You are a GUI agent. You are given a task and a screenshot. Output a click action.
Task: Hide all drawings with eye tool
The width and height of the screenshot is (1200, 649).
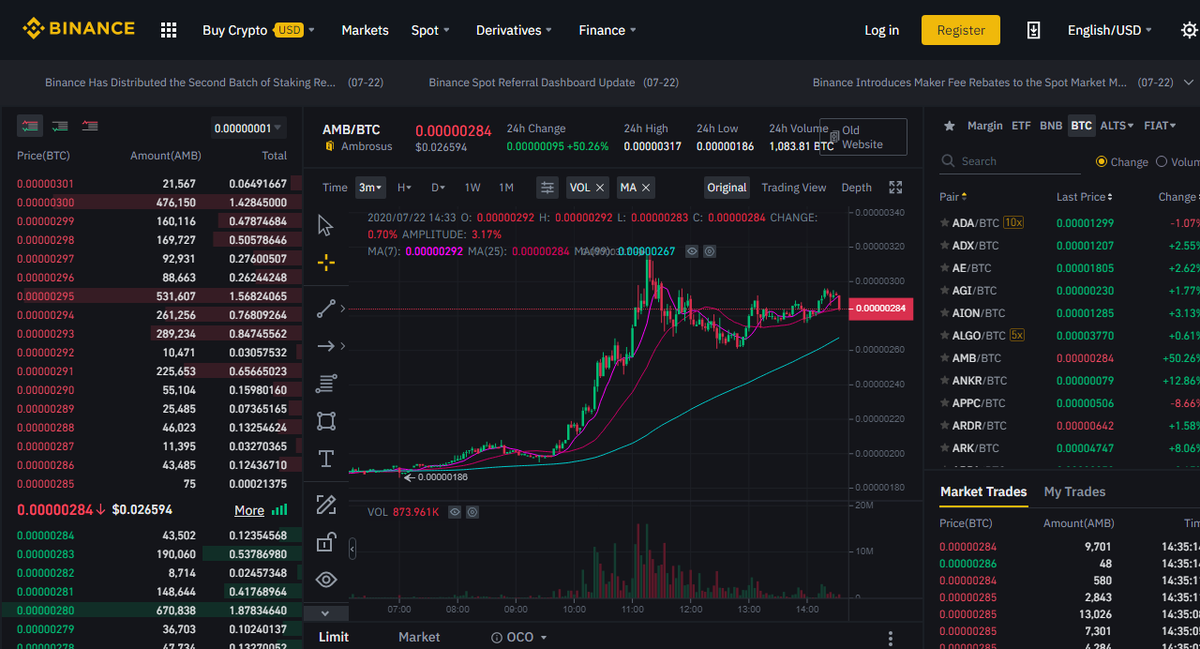click(325, 579)
